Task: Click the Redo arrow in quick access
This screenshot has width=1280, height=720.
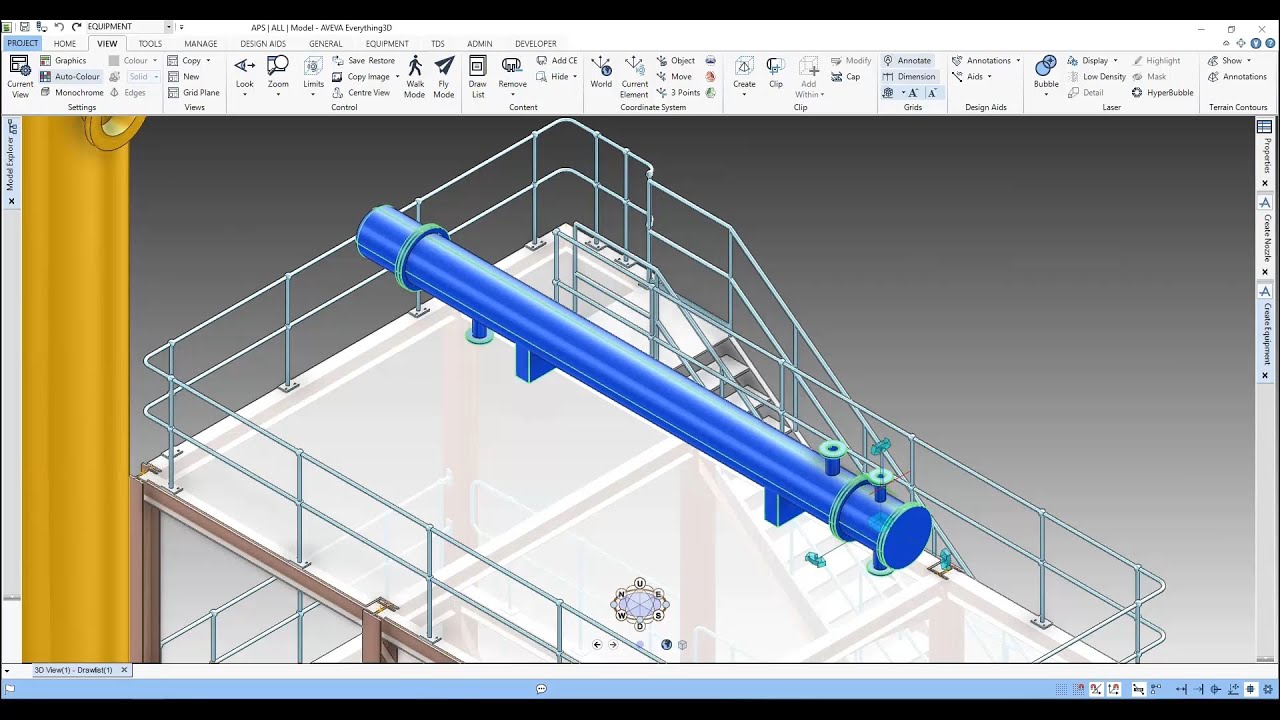Action: point(76,27)
